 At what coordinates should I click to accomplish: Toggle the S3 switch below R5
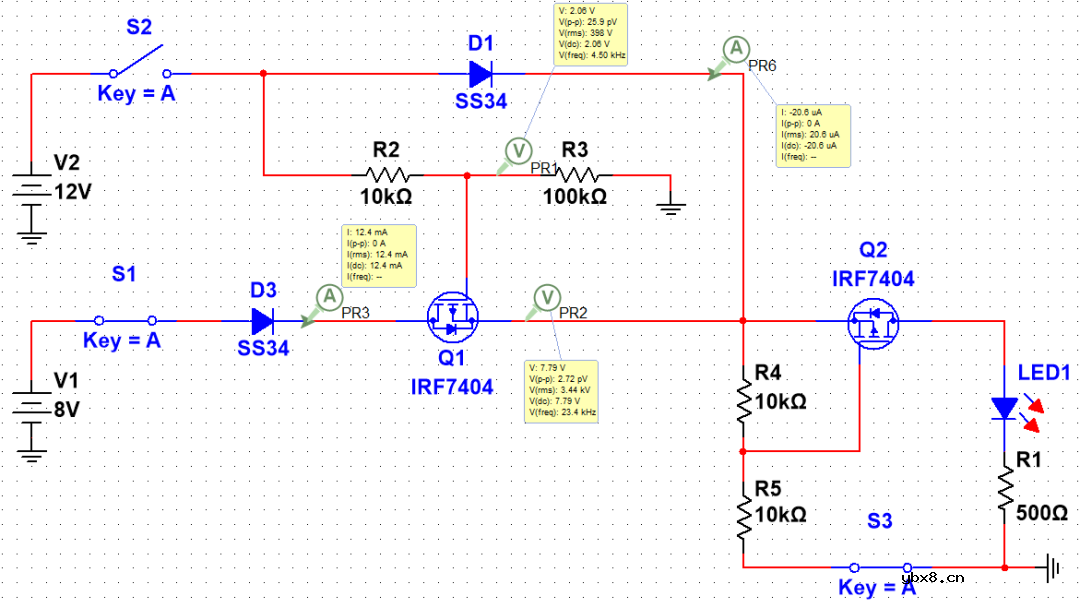[878, 566]
